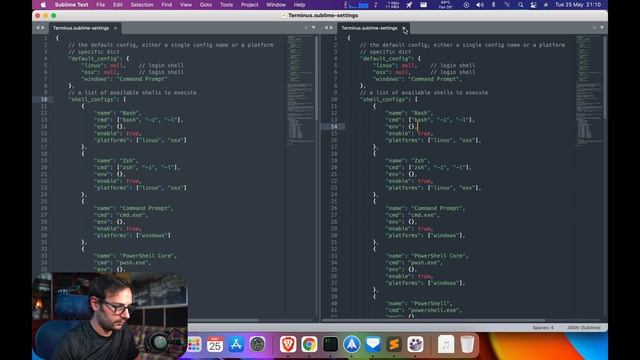Screen dimensions: 640x360
Task: Click "powershell.exe" cmd line in right pane
Action: [x=424, y=310]
